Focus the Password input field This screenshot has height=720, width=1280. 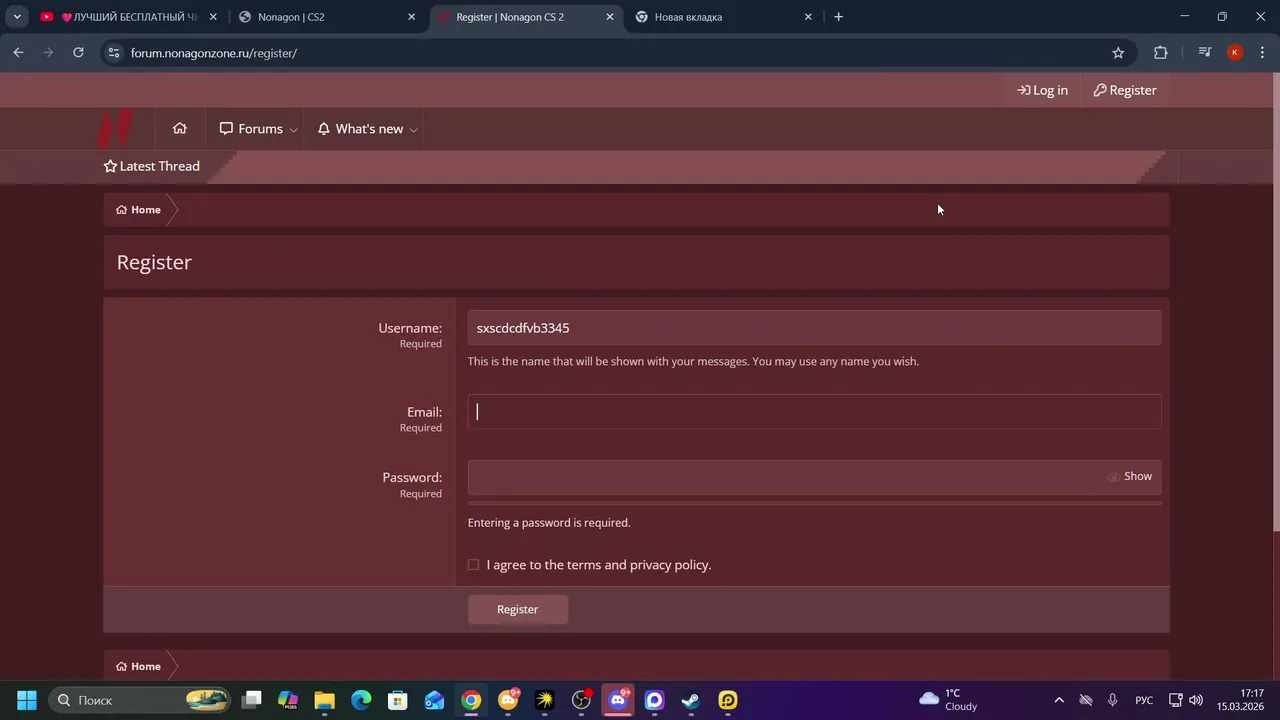click(x=783, y=477)
